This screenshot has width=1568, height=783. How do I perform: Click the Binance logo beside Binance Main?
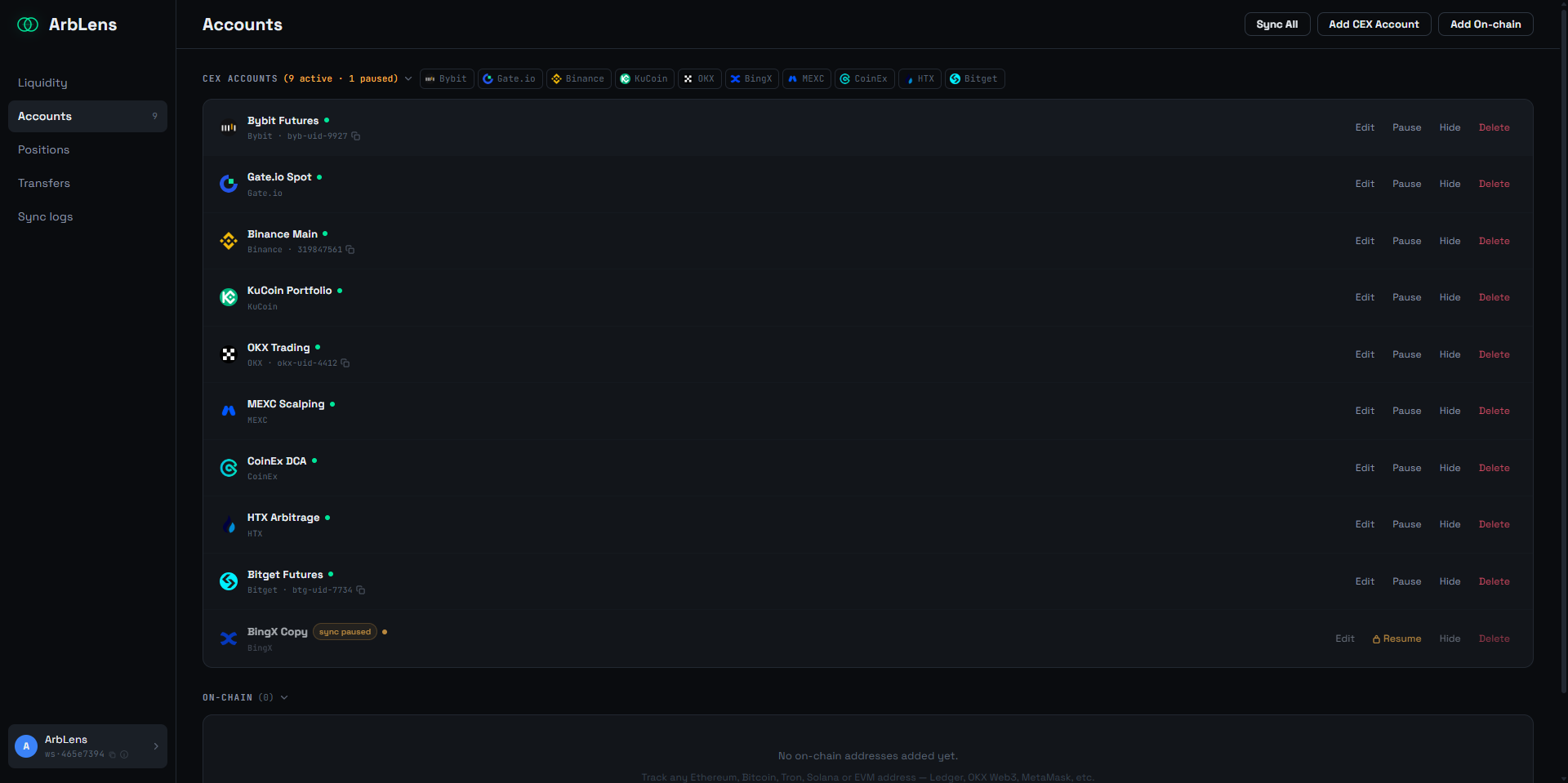229,241
